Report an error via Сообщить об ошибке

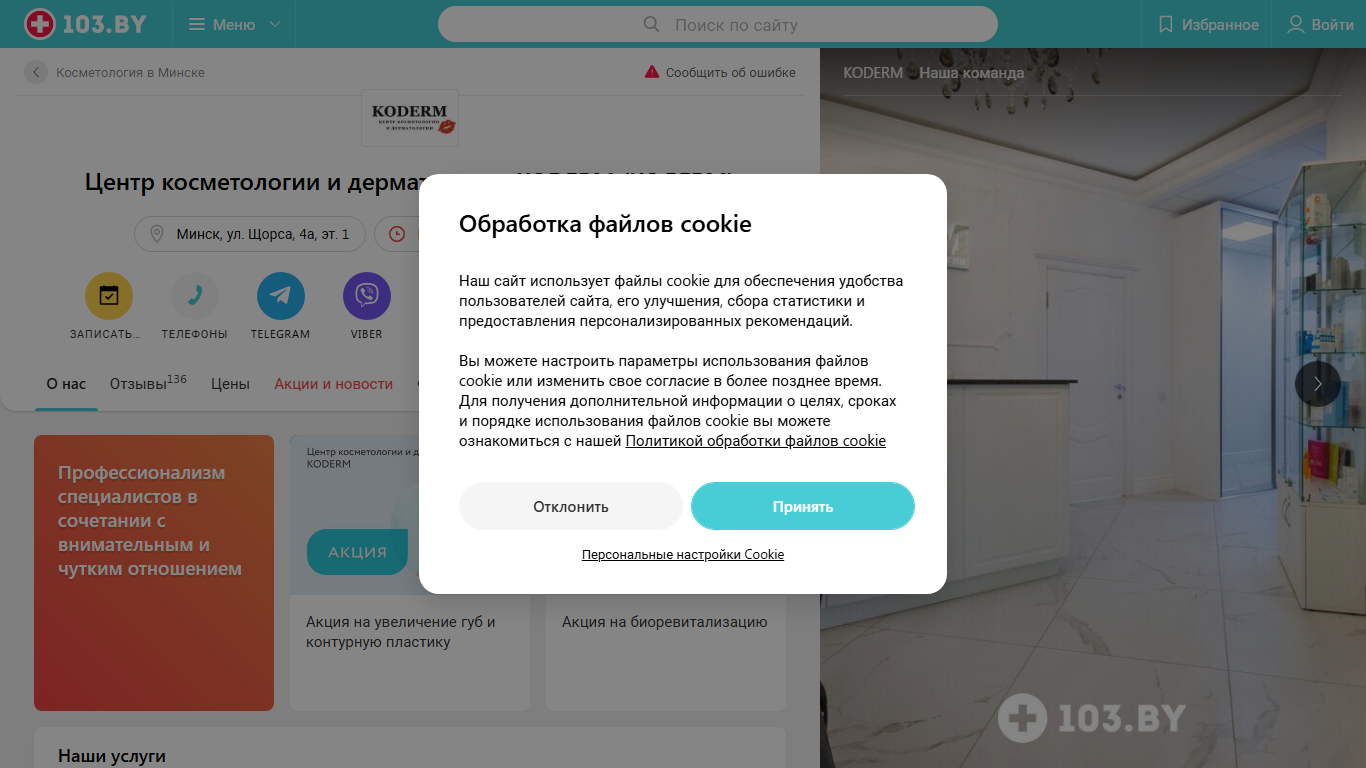click(720, 72)
